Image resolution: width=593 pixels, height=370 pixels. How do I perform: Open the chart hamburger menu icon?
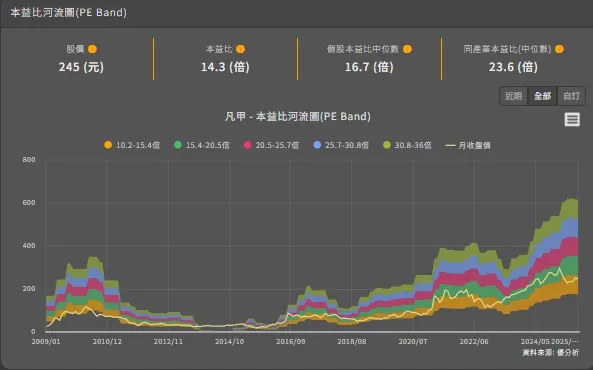(x=572, y=120)
